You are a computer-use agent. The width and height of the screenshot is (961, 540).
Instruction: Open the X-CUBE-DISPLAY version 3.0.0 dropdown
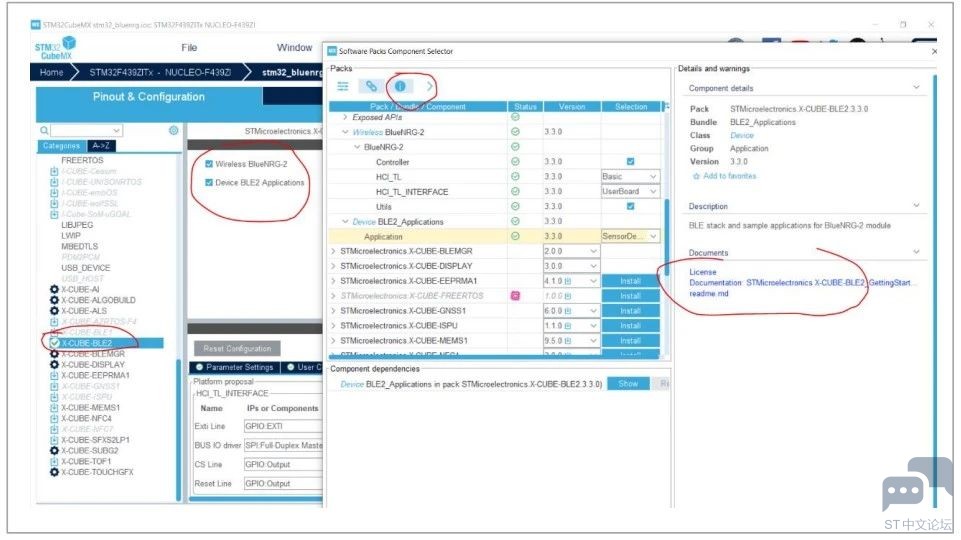click(x=571, y=266)
